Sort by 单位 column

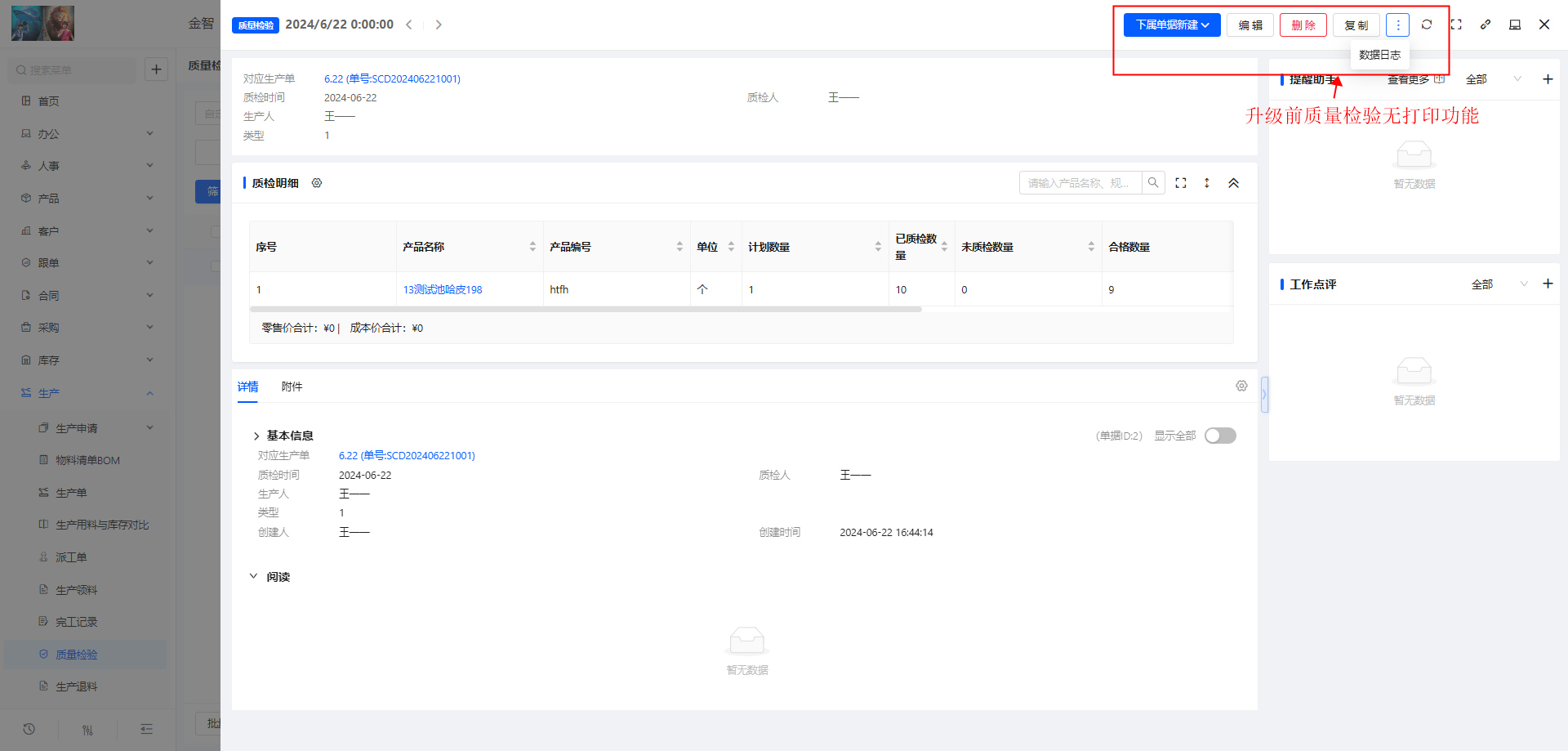[x=731, y=247]
